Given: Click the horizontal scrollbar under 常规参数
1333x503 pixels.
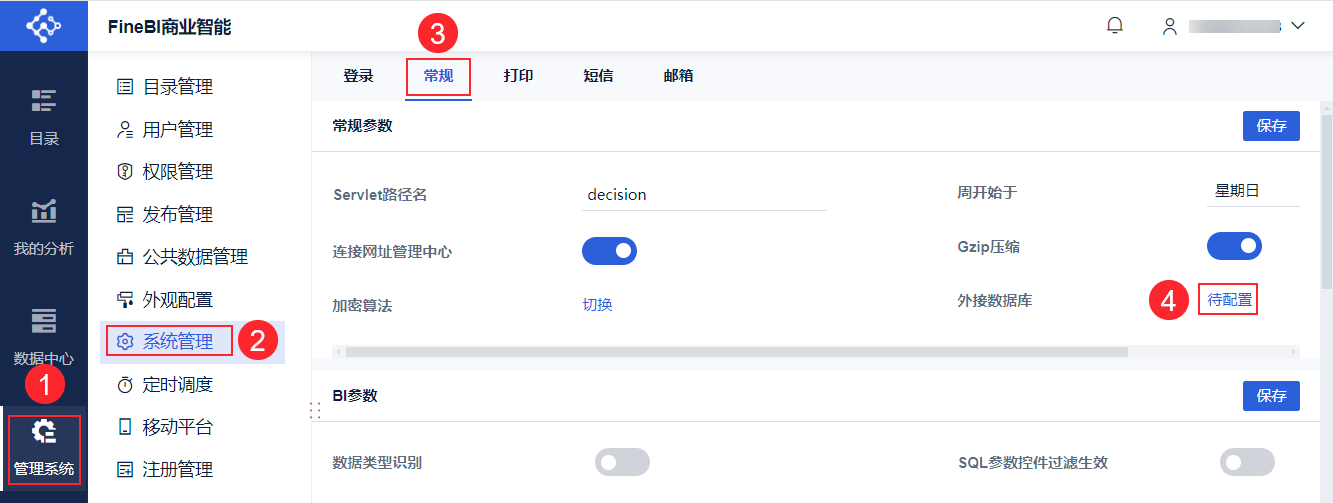Looking at the screenshot, I should pos(736,352).
